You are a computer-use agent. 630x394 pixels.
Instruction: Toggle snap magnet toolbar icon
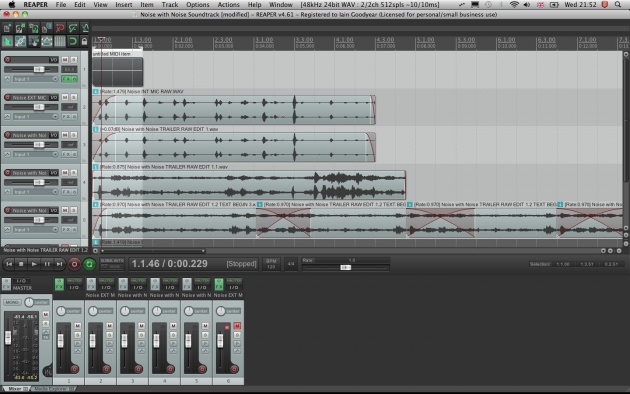(72, 41)
